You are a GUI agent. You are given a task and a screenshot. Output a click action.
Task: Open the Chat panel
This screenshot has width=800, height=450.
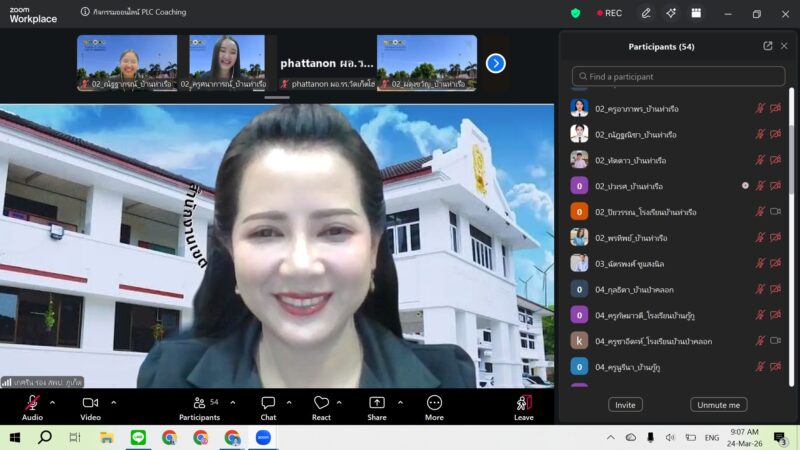point(268,407)
